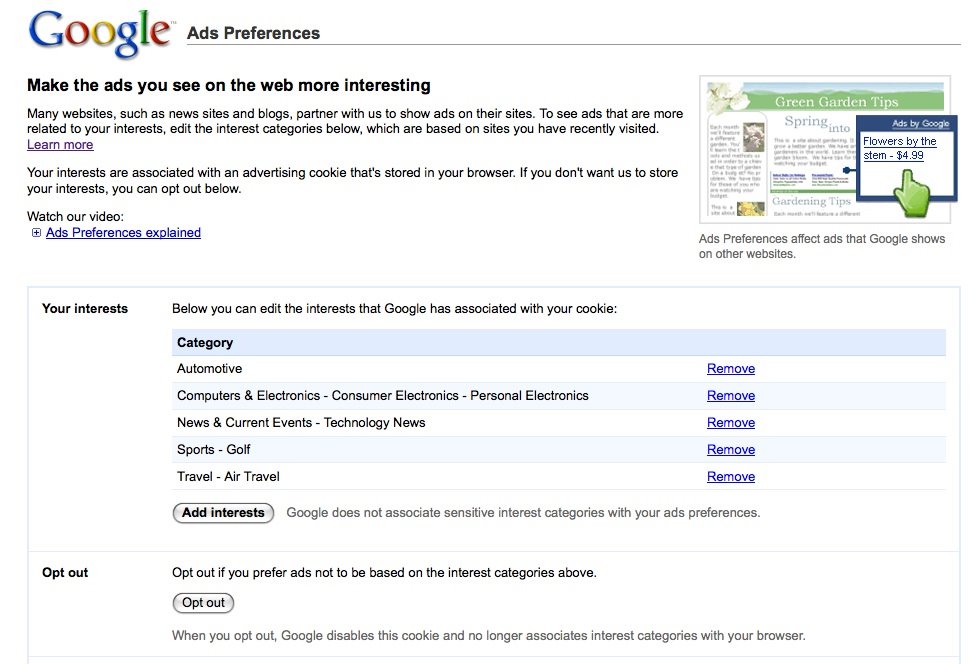Open the Ads Preferences explained video link
The height and width of the screenshot is (664, 977).
tap(123, 233)
